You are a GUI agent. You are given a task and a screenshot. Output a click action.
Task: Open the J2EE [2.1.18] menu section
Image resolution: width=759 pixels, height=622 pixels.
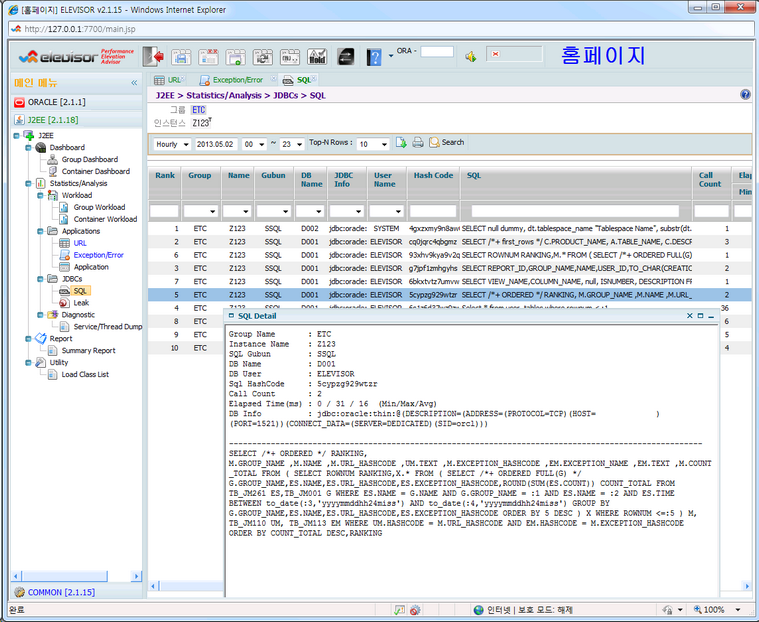click(76, 120)
